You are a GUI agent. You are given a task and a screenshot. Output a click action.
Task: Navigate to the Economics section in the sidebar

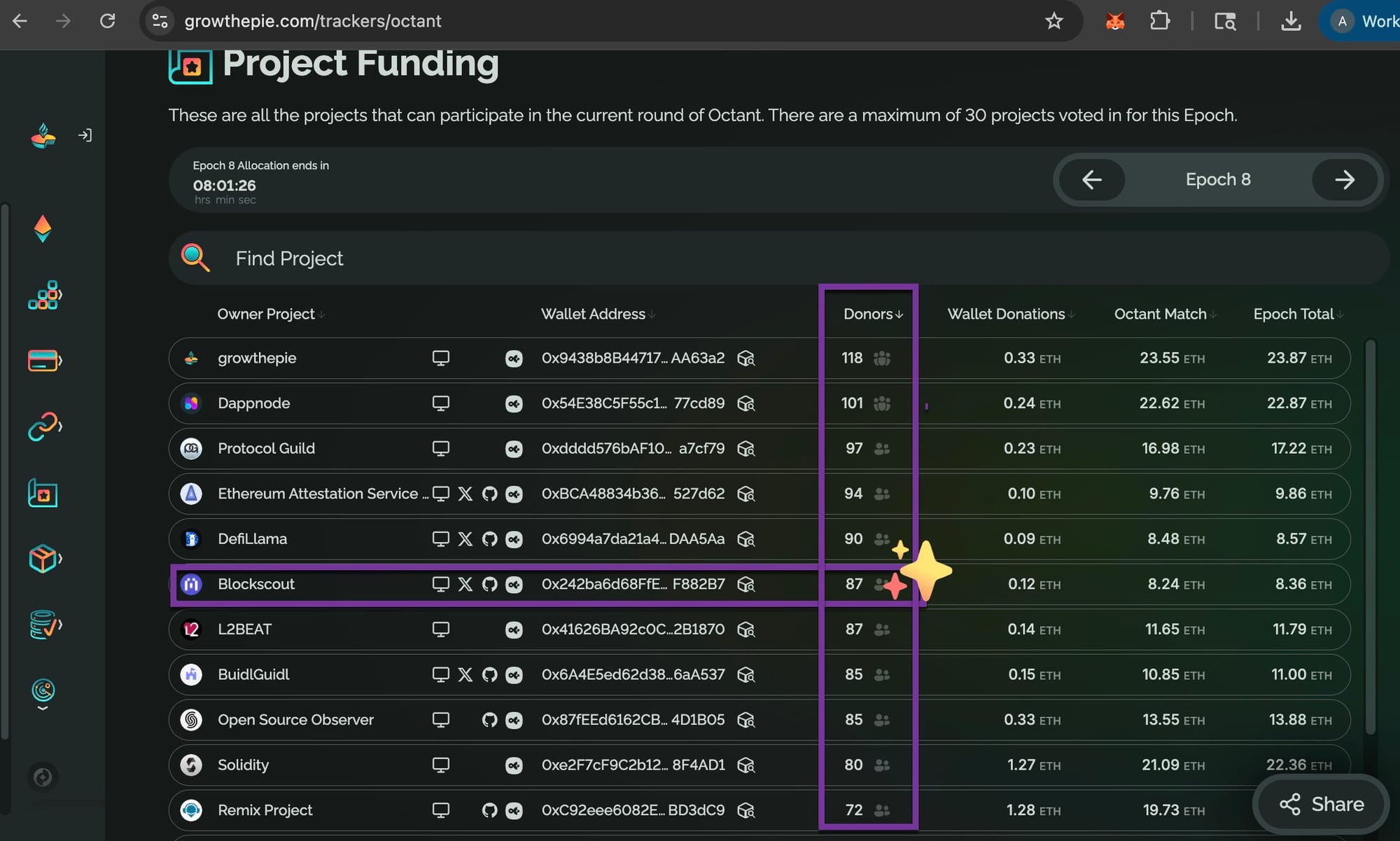pyautogui.click(x=43, y=361)
